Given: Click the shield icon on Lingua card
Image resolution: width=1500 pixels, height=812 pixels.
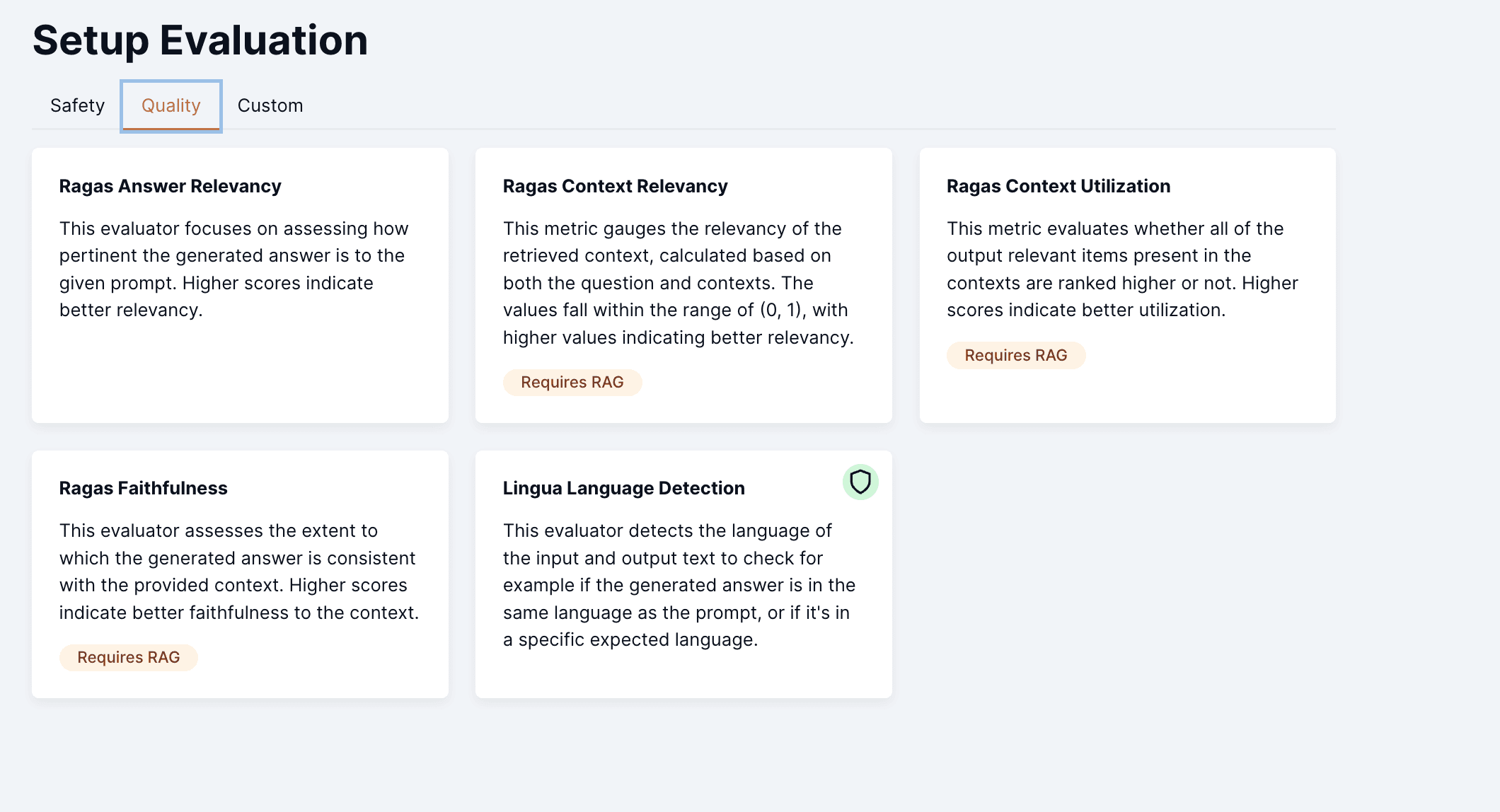Looking at the screenshot, I should coord(860,482).
